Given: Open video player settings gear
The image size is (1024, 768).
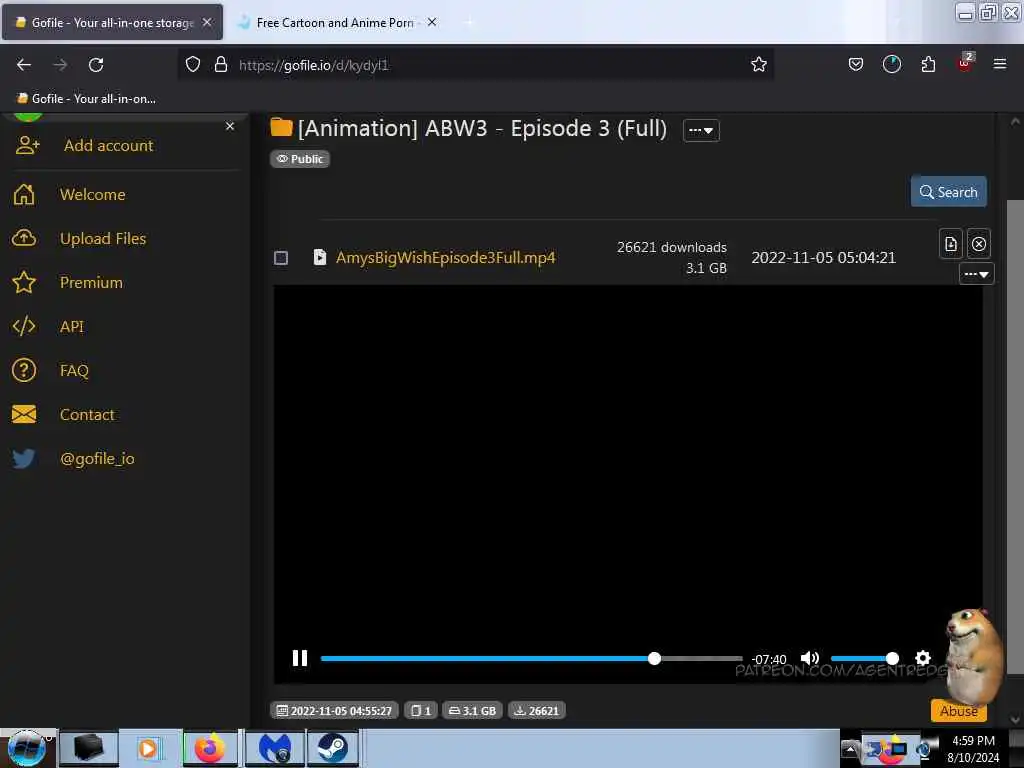Looking at the screenshot, I should click(923, 658).
